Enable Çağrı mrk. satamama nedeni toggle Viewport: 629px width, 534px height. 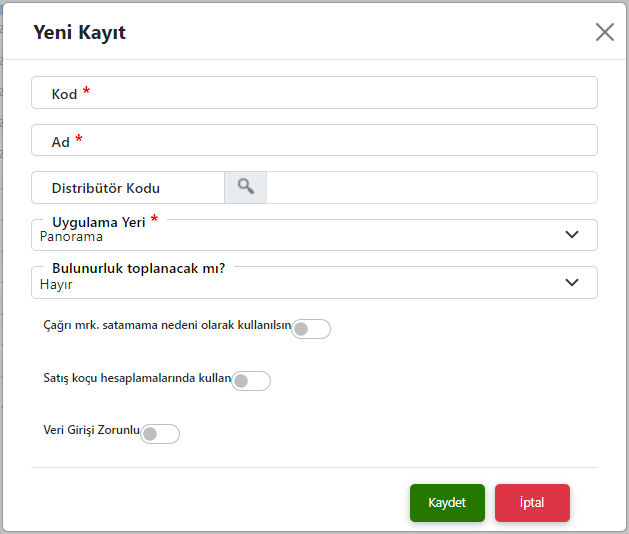pyautogui.click(x=310, y=329)
